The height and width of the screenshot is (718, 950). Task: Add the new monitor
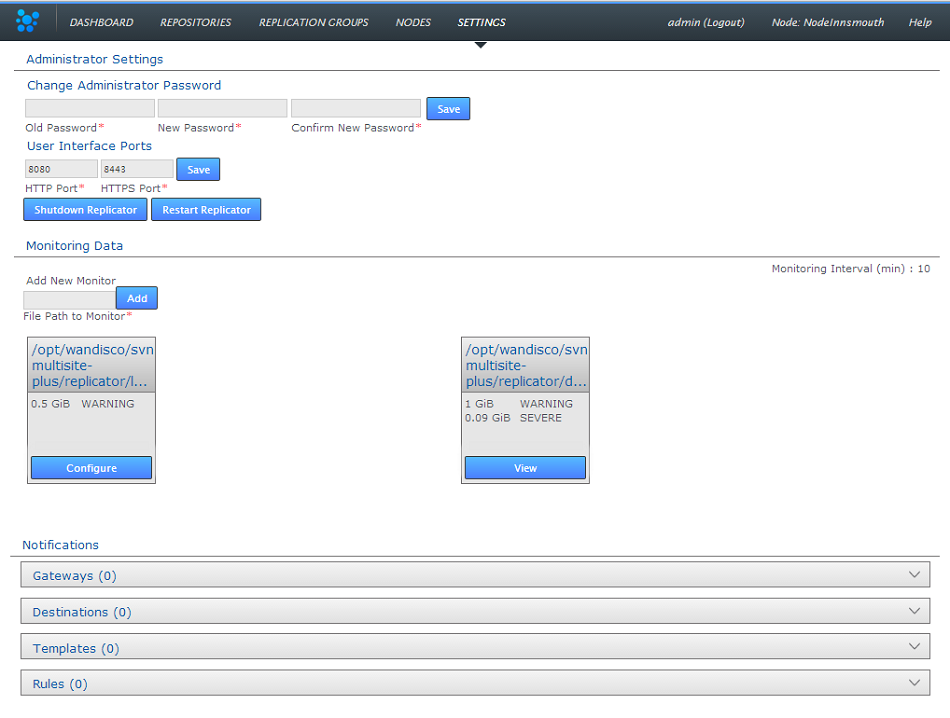tap(137, 298)
